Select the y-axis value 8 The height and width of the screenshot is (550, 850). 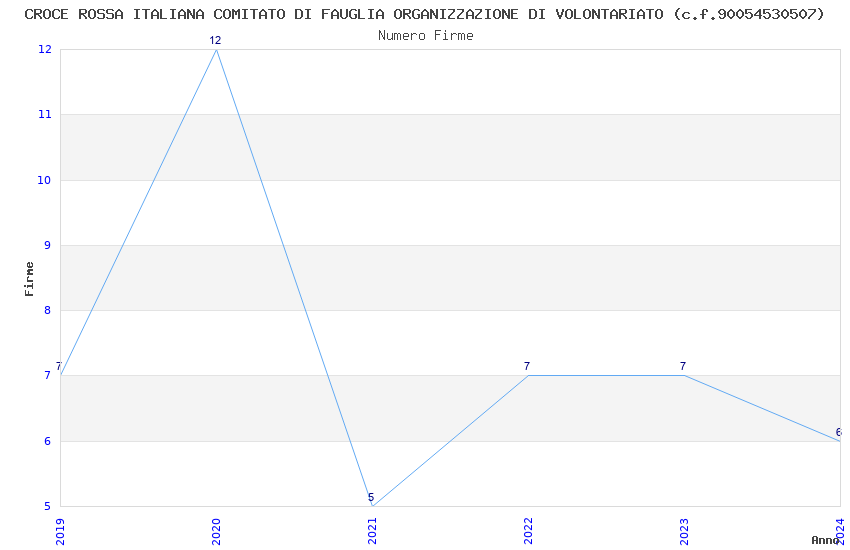[x=48, y=310]
